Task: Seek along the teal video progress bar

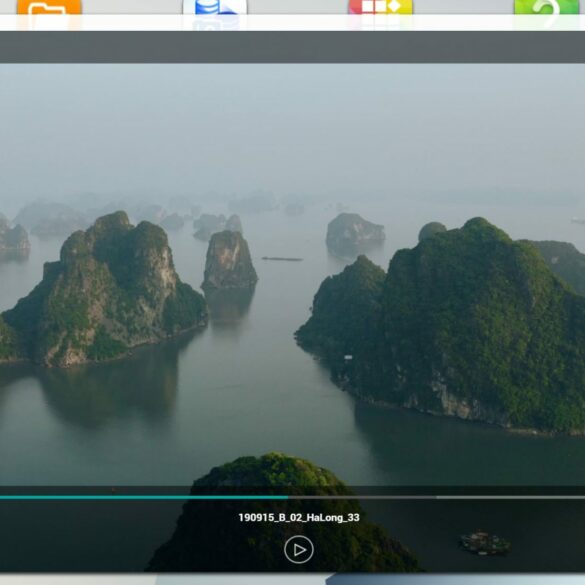Action: [x=292, y=497]
